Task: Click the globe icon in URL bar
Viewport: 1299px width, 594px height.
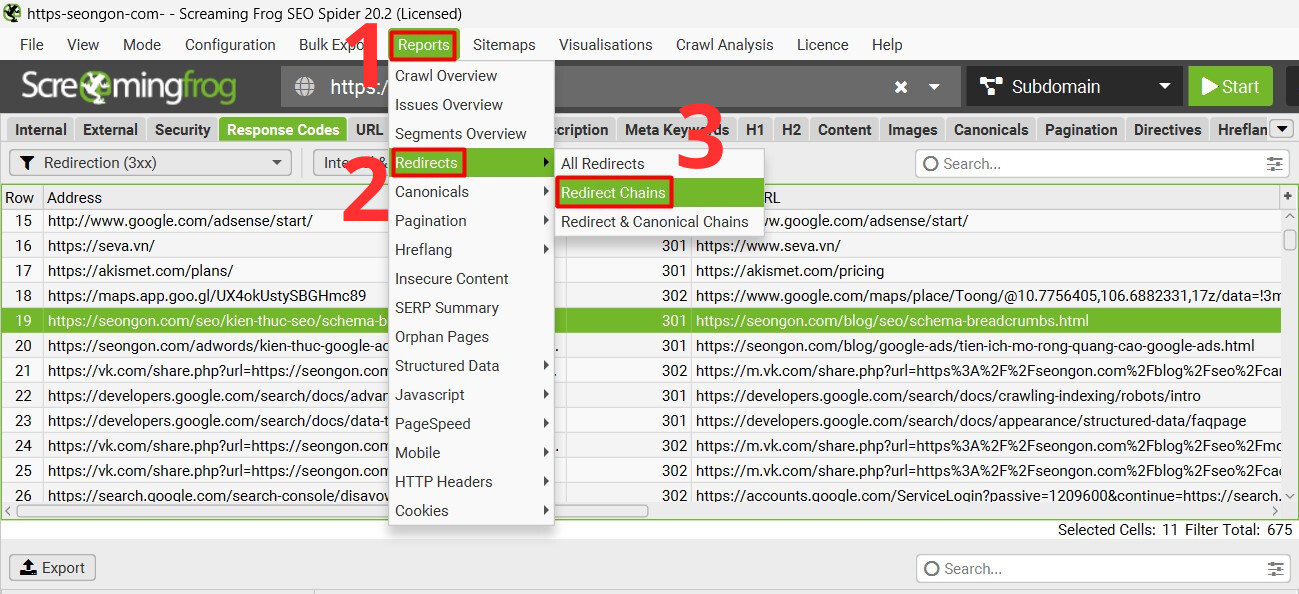Action: pyautogui.click(x=305, y=87)
